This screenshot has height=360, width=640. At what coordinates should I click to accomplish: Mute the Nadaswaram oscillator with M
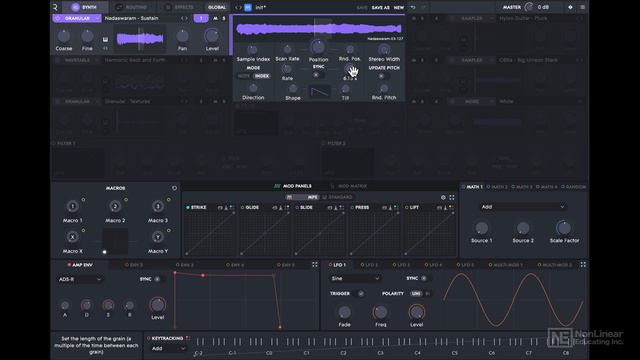(x=216, y=18)
